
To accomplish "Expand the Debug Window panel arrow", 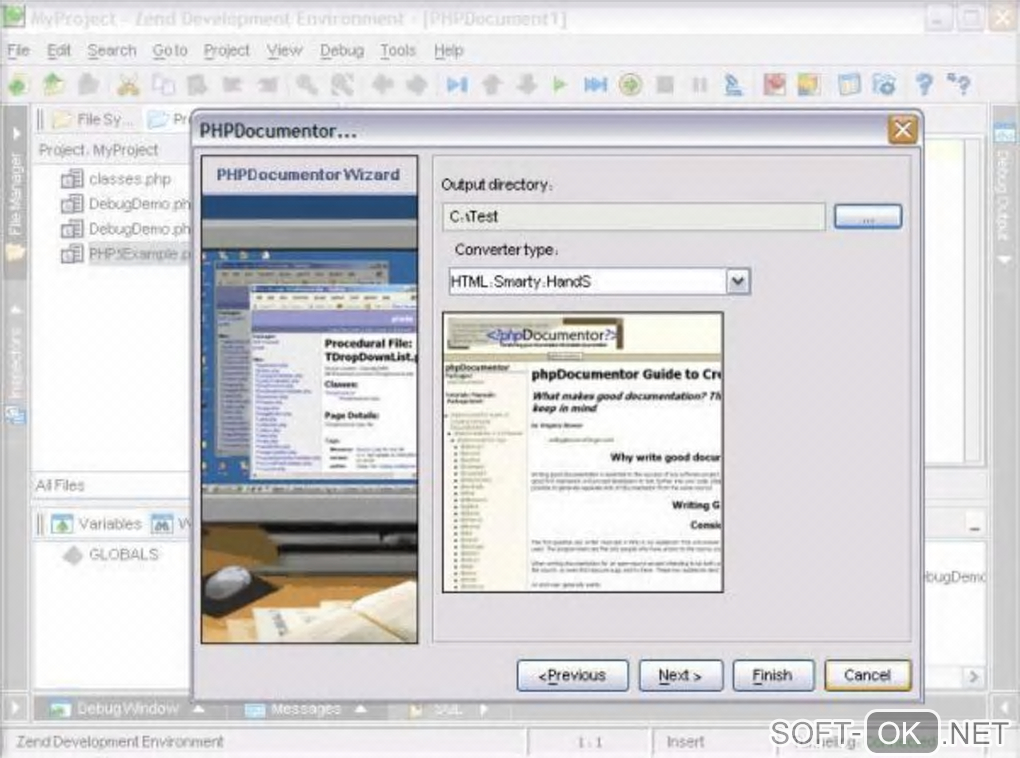I will tap(199, 709).
